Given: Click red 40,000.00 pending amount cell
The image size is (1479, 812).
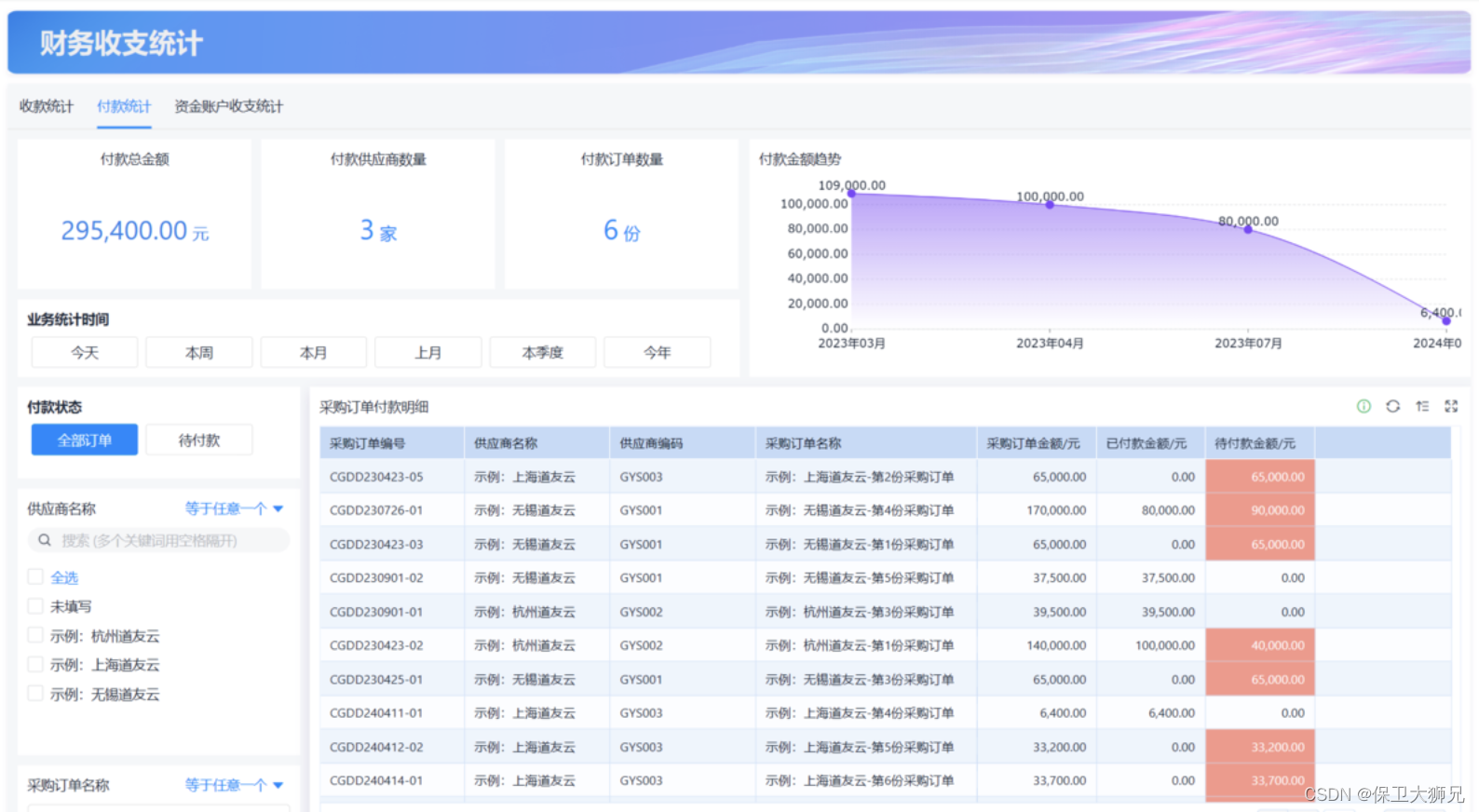Looking at the screenshot, I should (x=1260, y=645).
